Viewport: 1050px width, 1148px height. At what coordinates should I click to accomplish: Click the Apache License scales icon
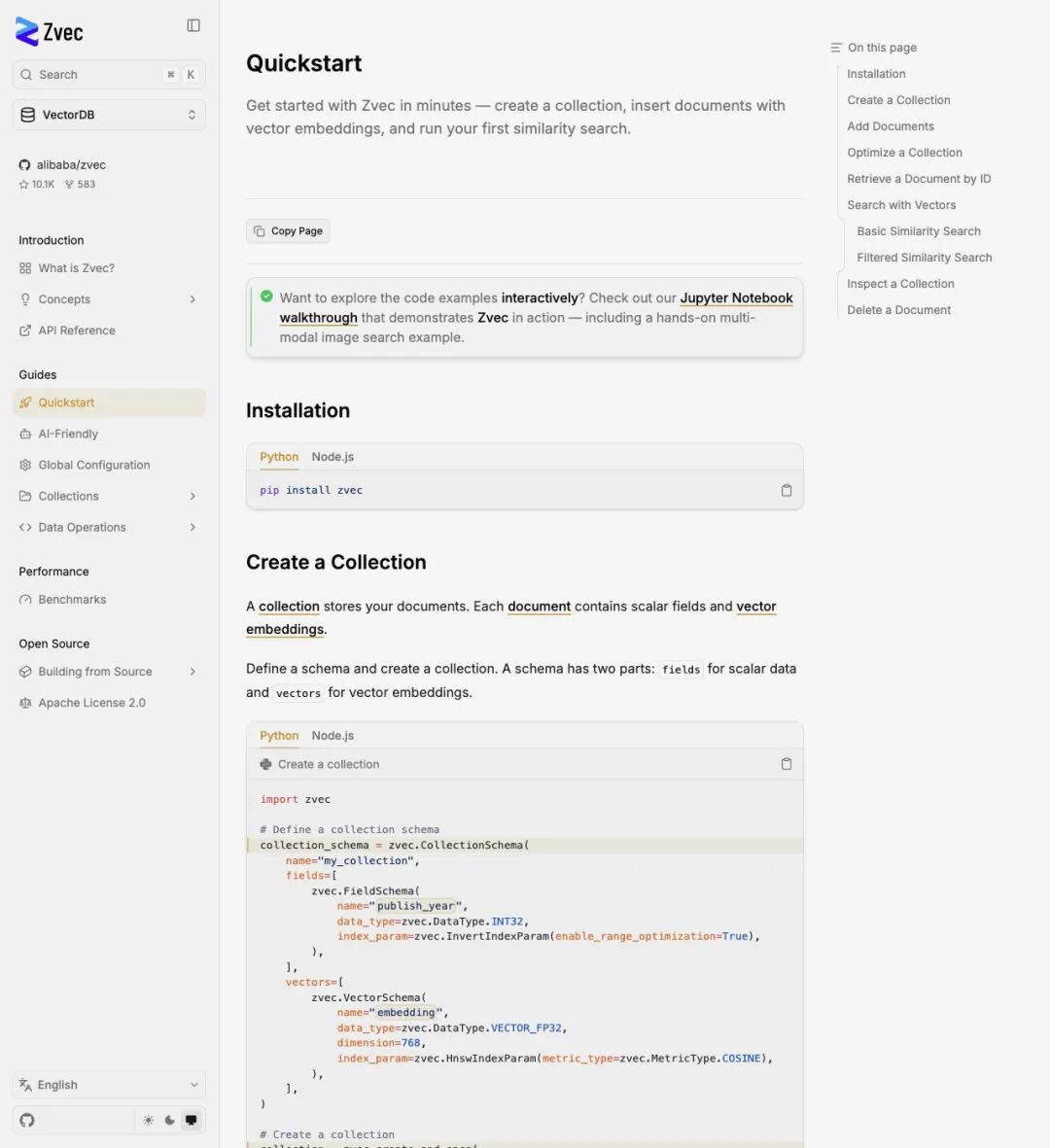[x=25, y=703]
